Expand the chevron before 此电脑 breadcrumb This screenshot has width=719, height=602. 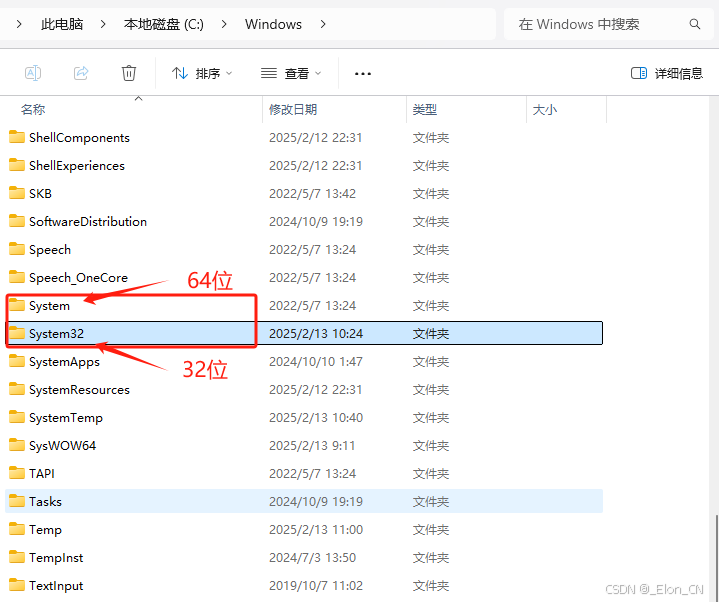click(x=19, y=24)
